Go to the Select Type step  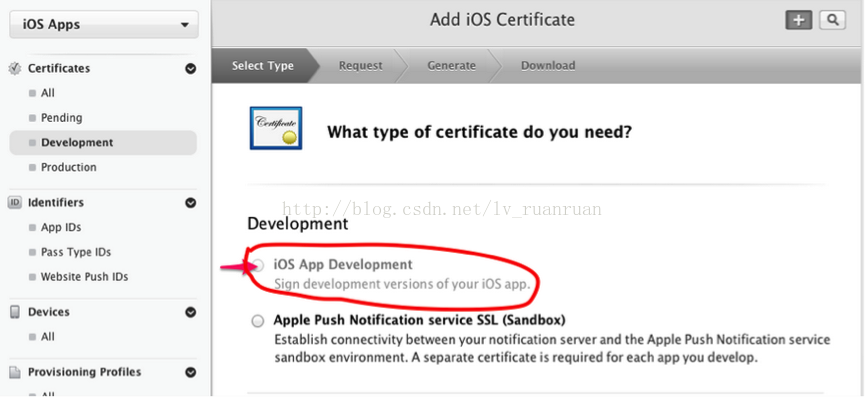[263, 66]
